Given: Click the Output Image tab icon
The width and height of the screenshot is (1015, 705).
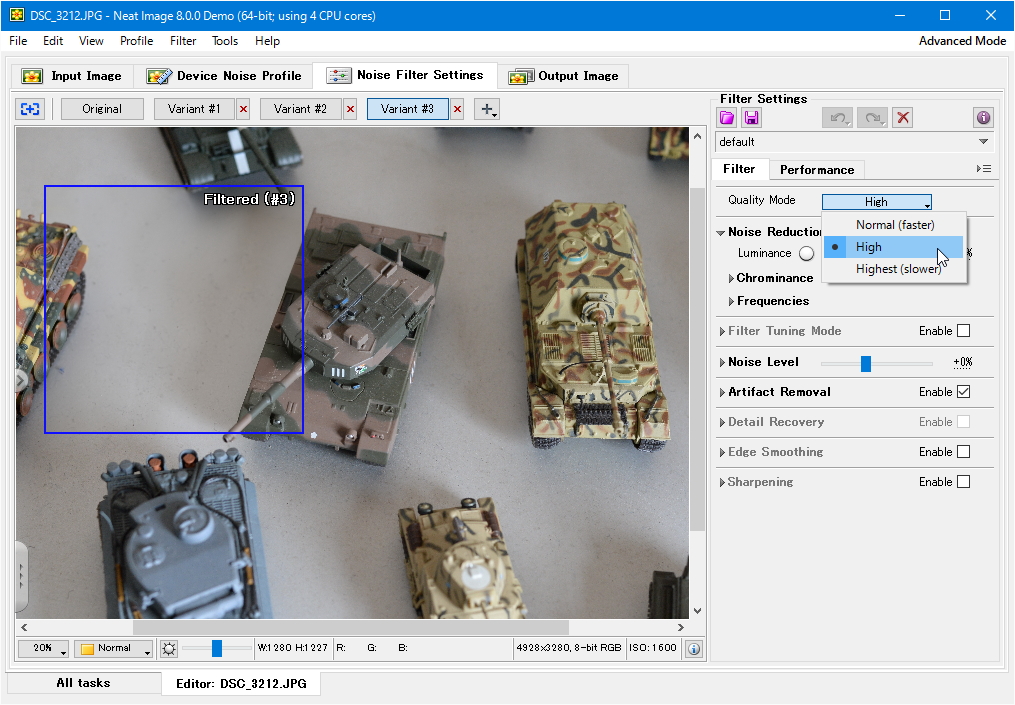Looking at the screenshot, I should click(x=521, y=77).
